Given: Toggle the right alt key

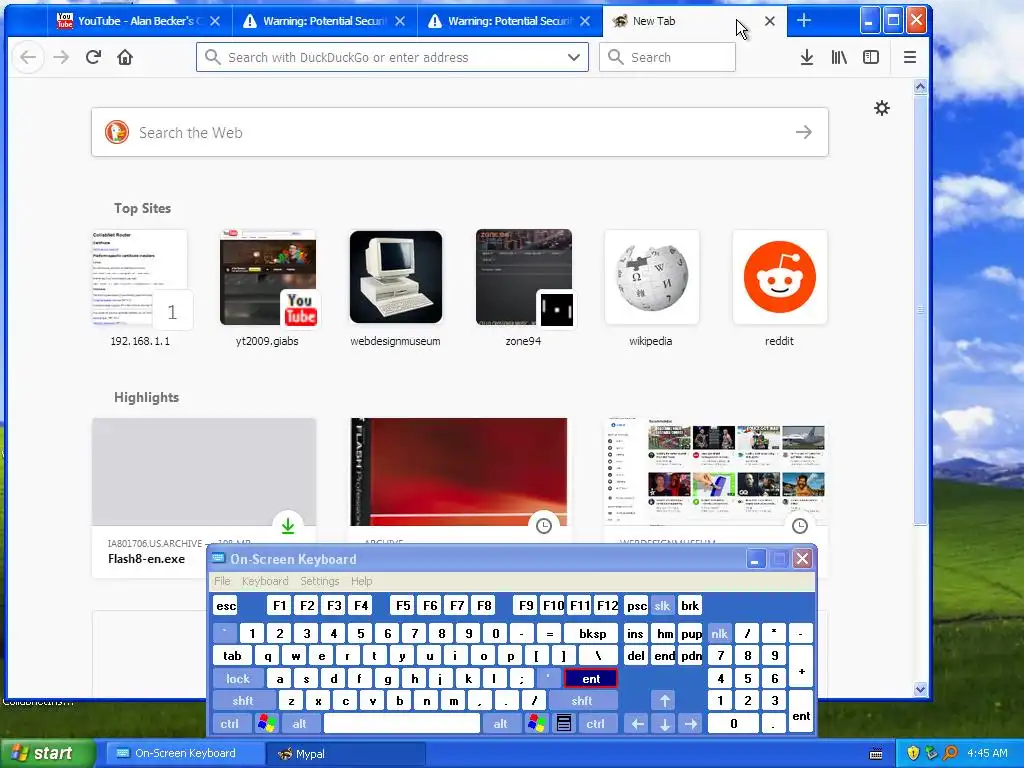Looking at the screenshot, I should (x=501, y=724).
